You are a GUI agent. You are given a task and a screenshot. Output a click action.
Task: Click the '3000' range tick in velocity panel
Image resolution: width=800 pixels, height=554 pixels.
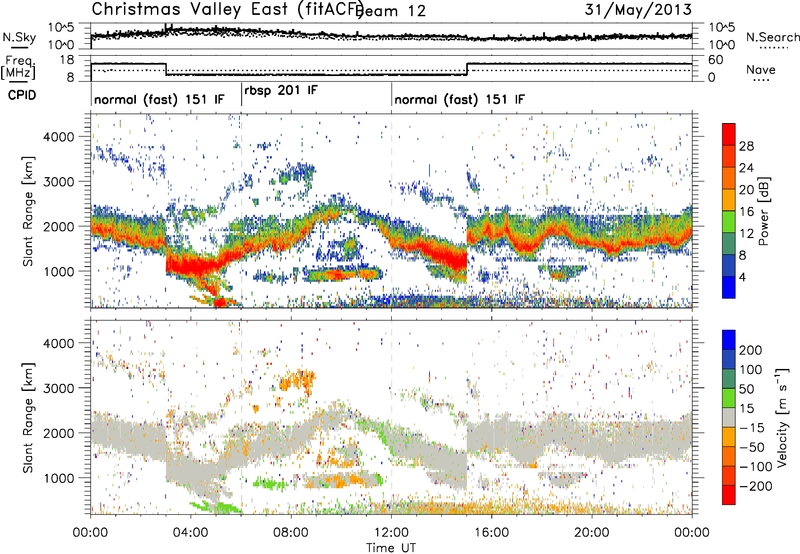[58, 388]
